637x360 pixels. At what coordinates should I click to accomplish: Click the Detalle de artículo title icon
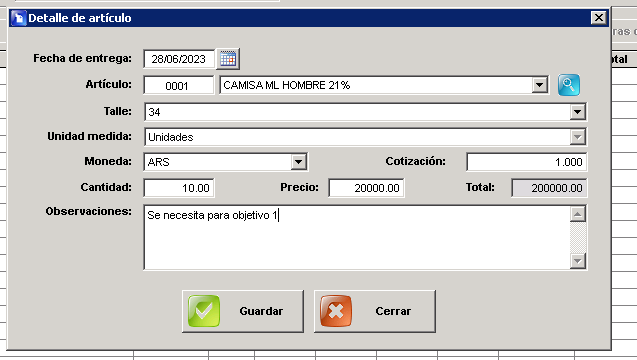click(18, 18)
